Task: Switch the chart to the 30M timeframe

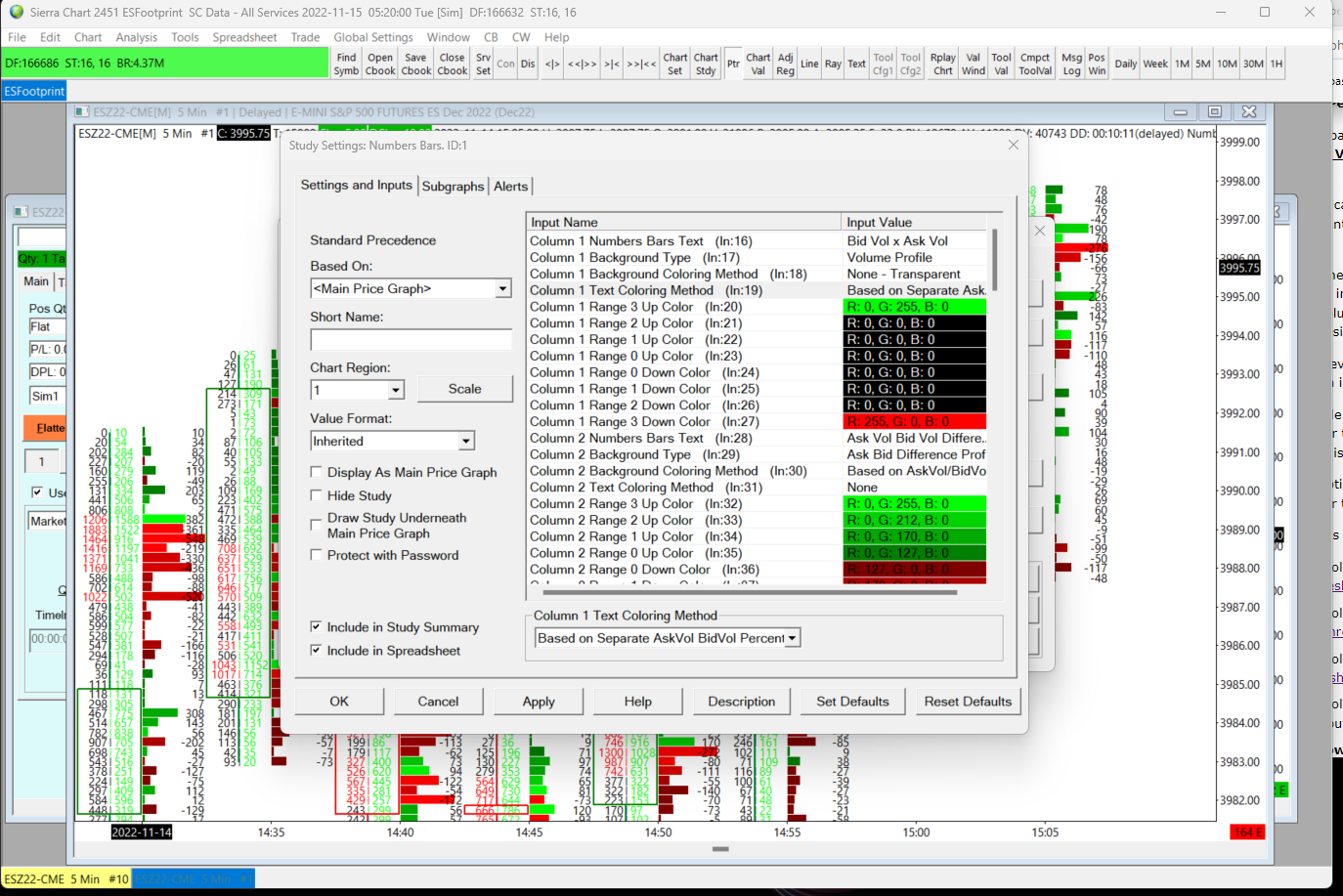Action: coord(1253,64)
